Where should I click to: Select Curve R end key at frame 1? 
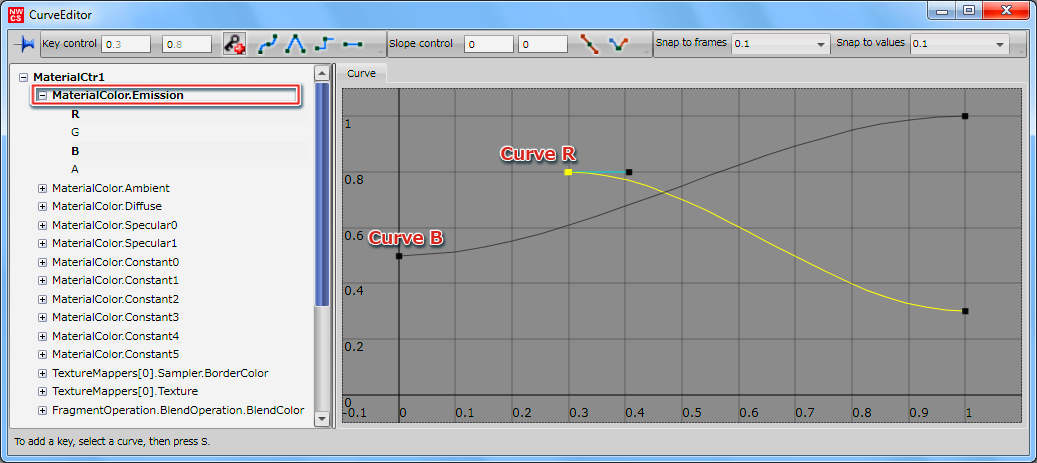[965, 311]
